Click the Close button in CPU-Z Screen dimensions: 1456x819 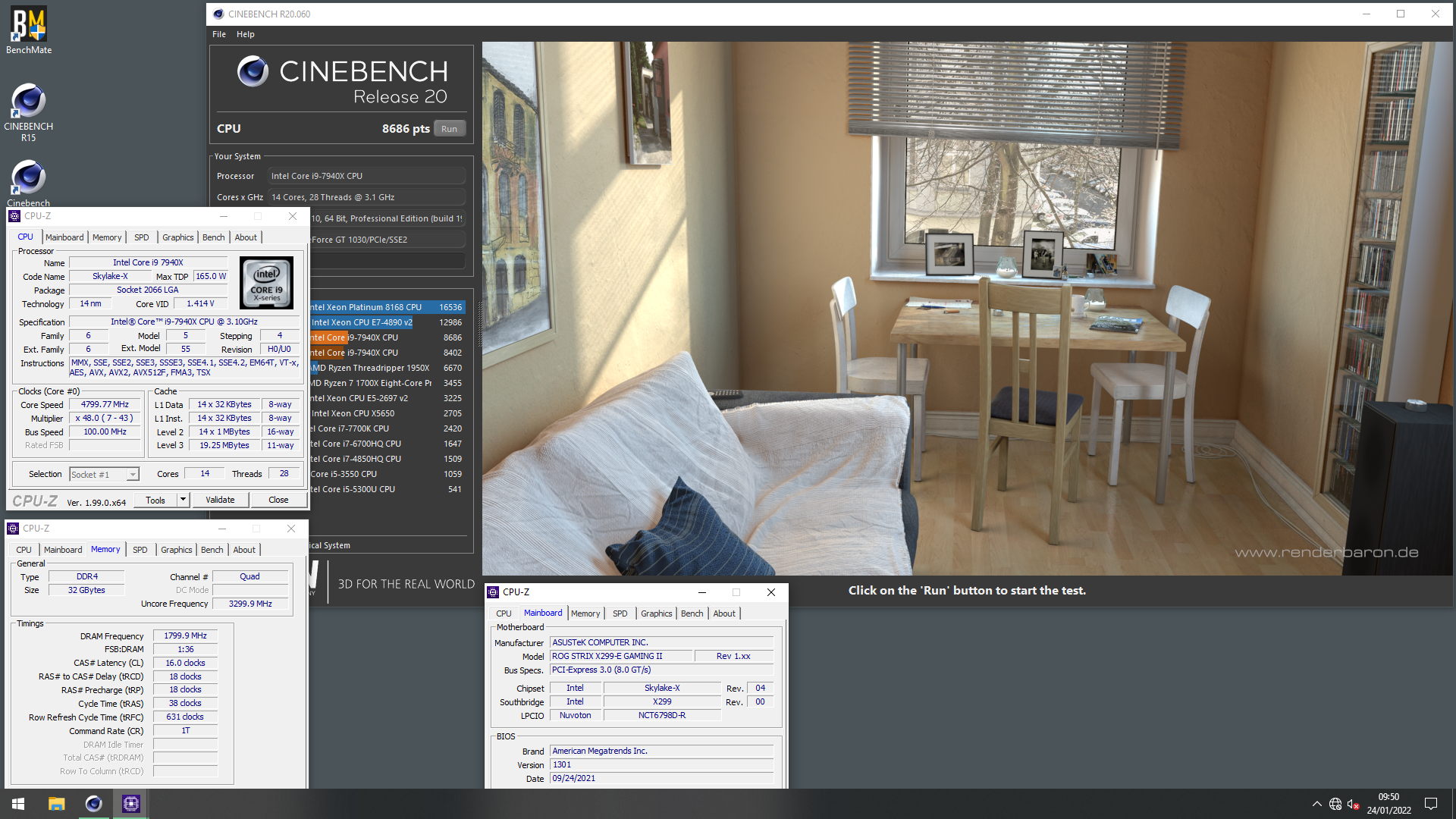pos(278,500)
